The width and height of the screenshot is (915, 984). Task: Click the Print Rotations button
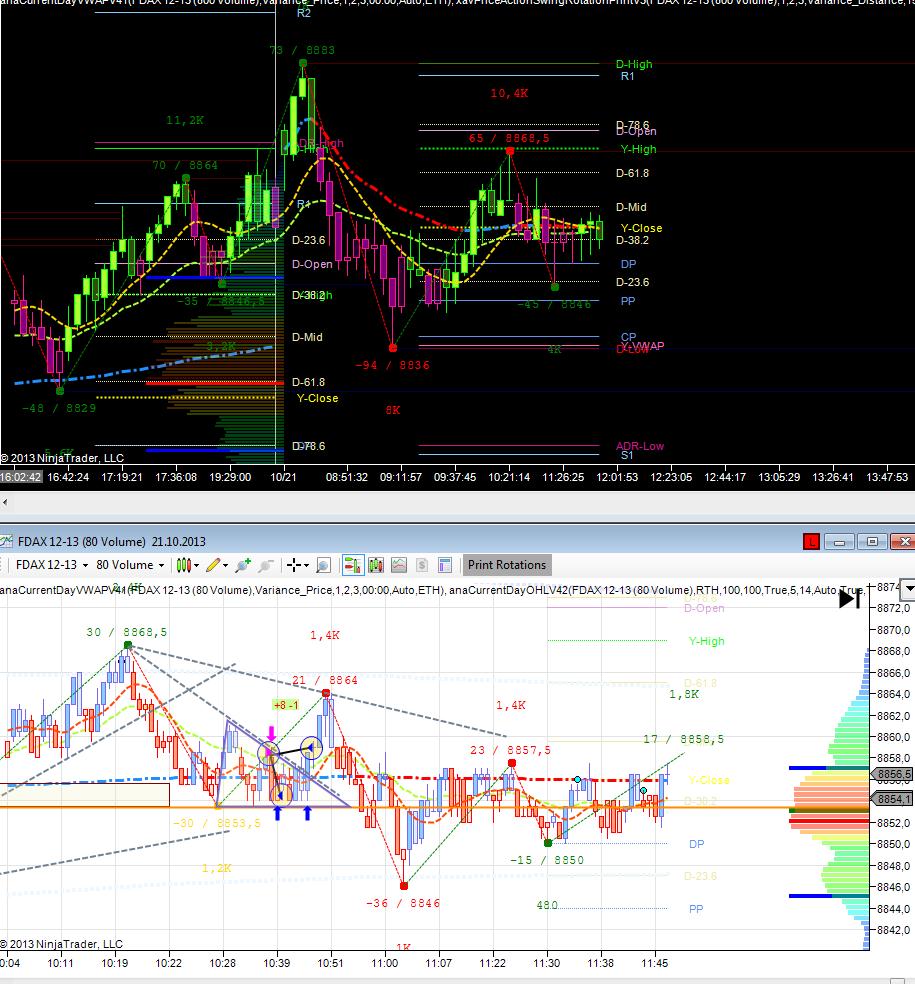tap(507, 565)
